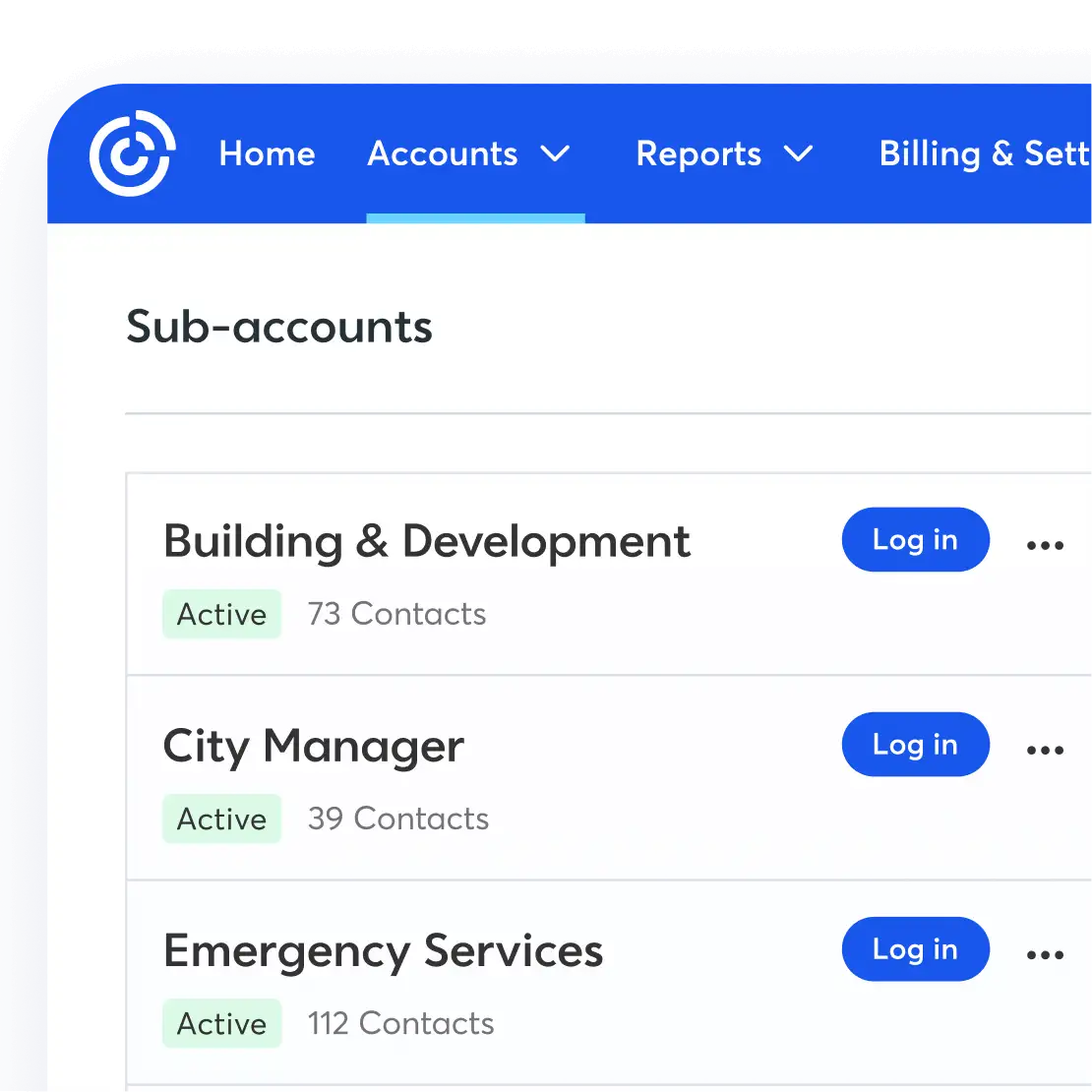Click the Active badge on Emergency Services
Image resolution: width=1092 pixels, height=1092 pixels.
(221, 1023)
